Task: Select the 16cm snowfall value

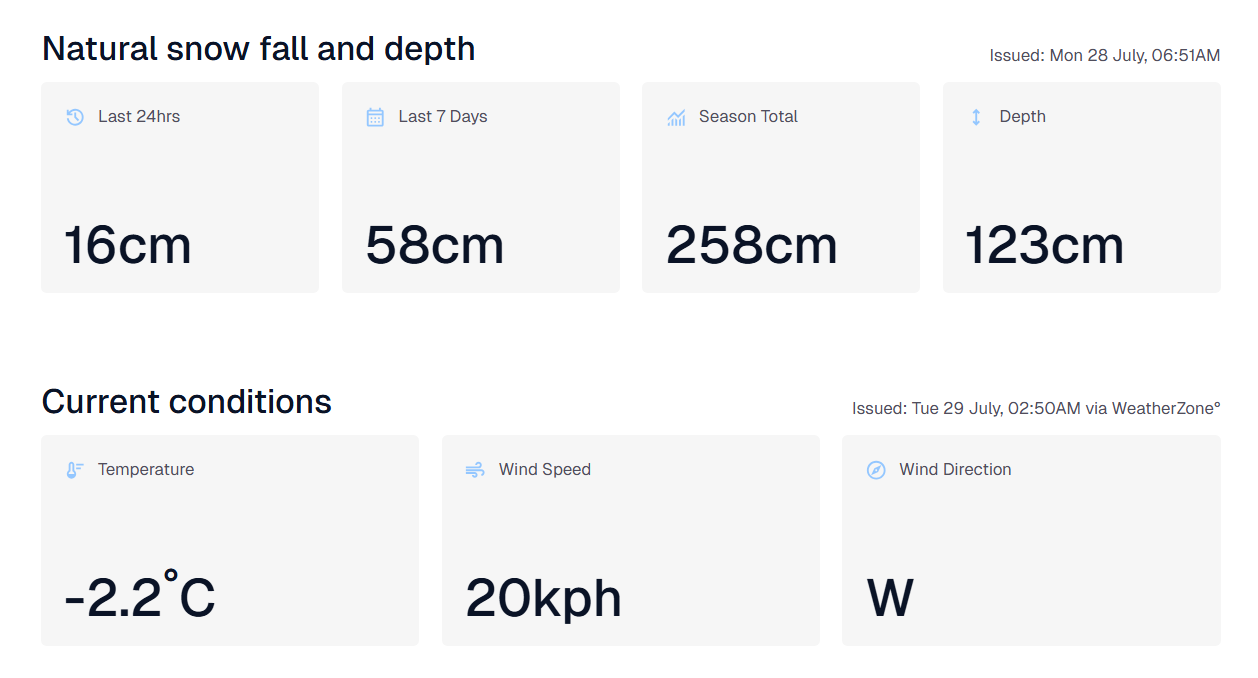Action: coord(128,246)
